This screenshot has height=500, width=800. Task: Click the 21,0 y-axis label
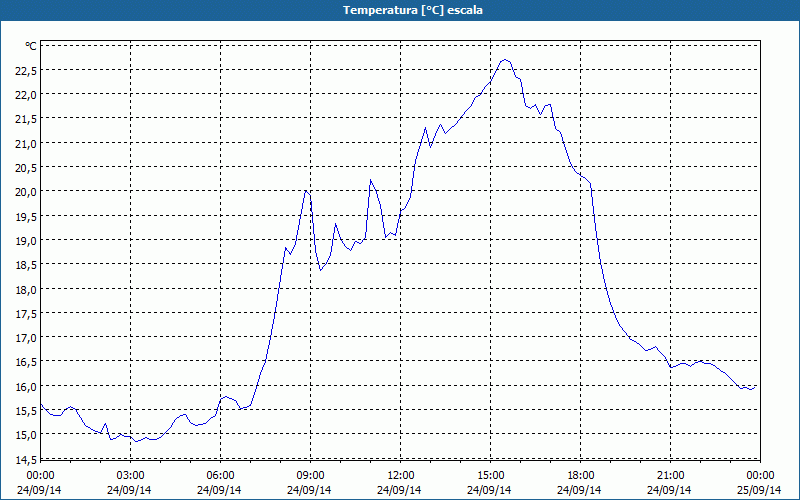[x=26, y=144]
